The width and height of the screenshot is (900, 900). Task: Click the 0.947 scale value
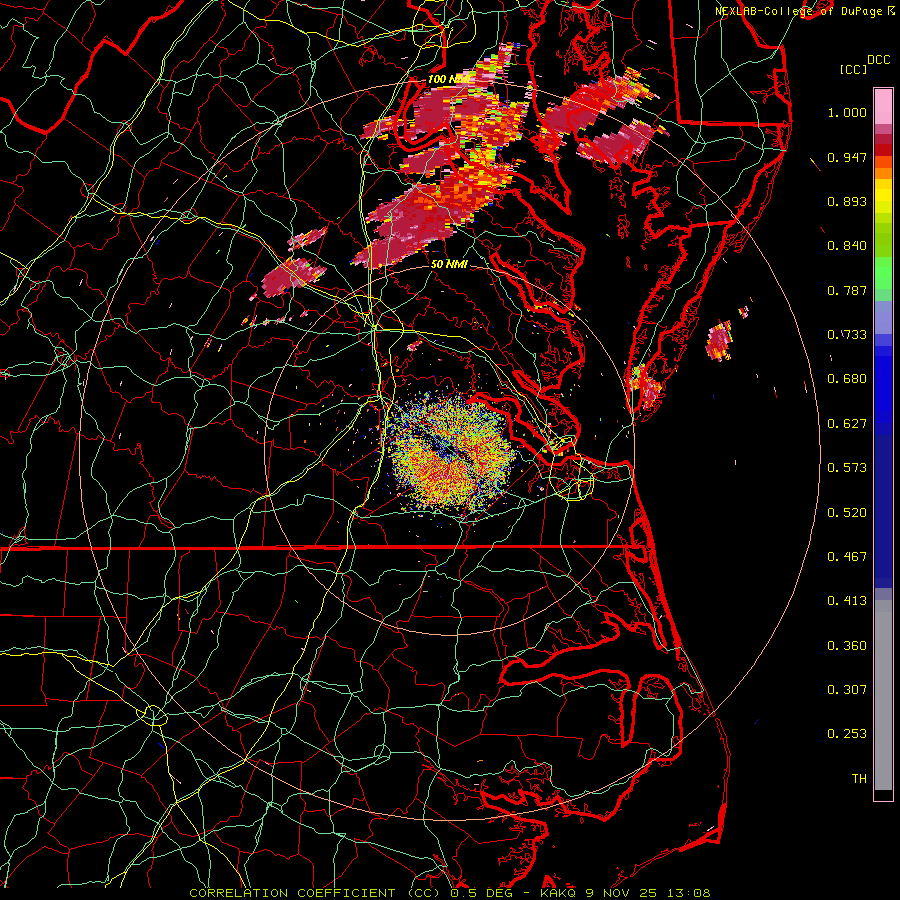pyautogui.click(x=847, y=157)
